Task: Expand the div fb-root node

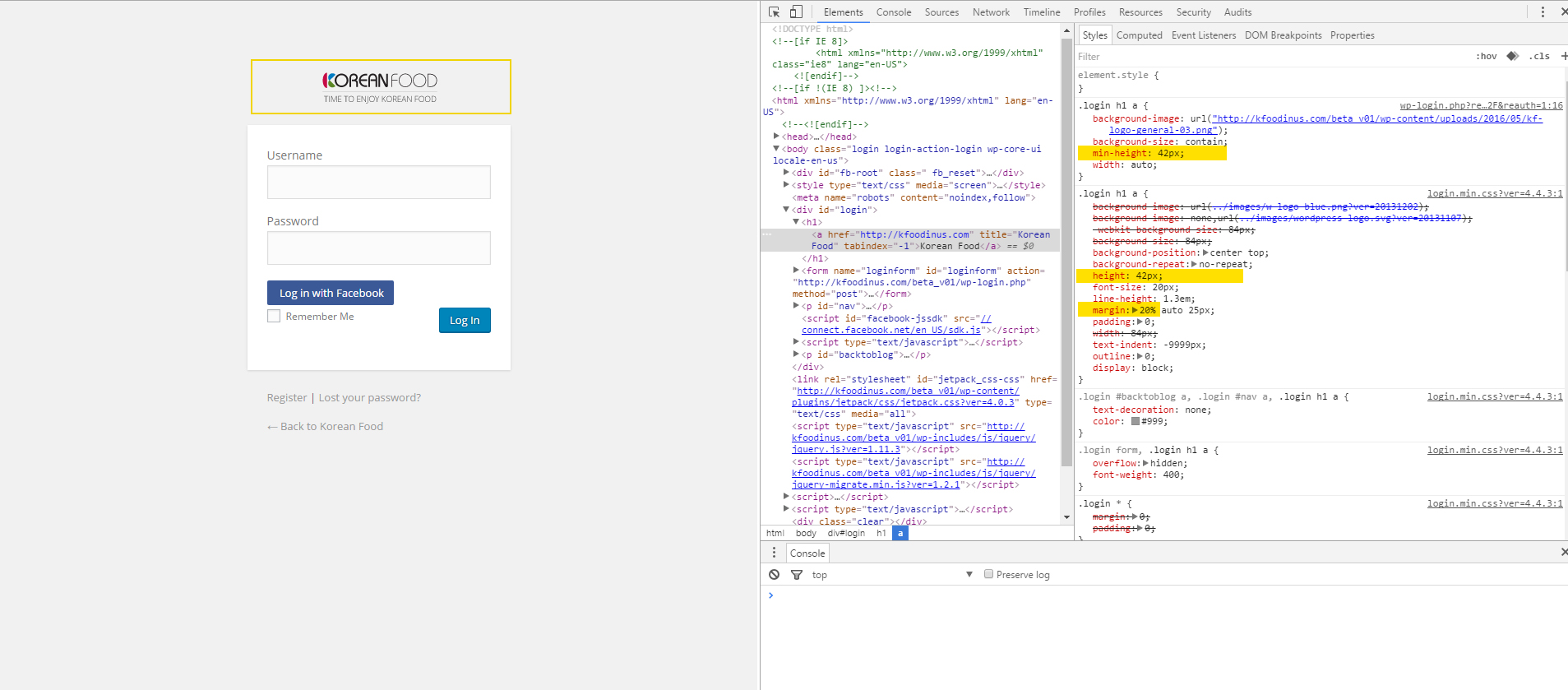Action: pyautogui.click(x=786, y=173)
